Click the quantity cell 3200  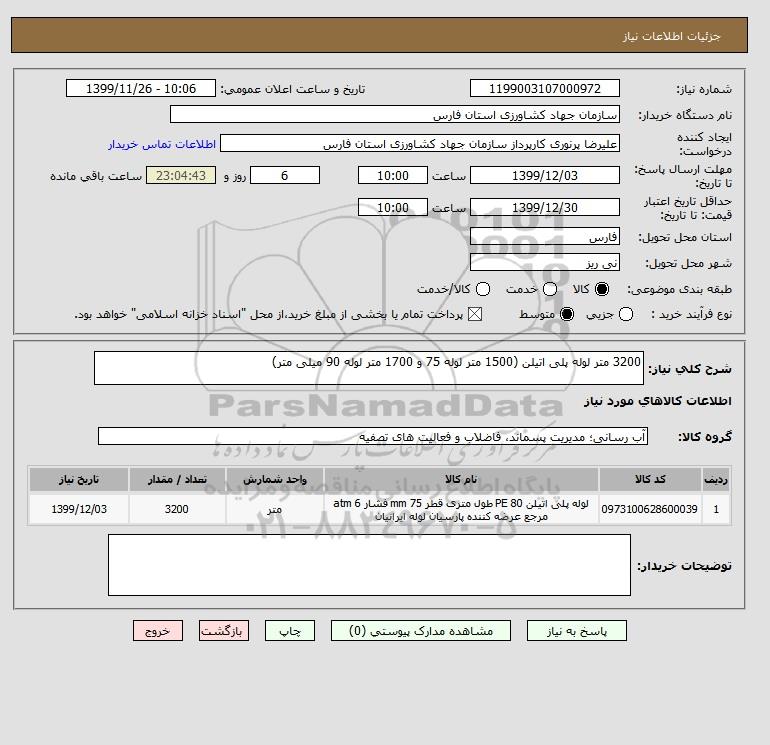tap(177, 509)
